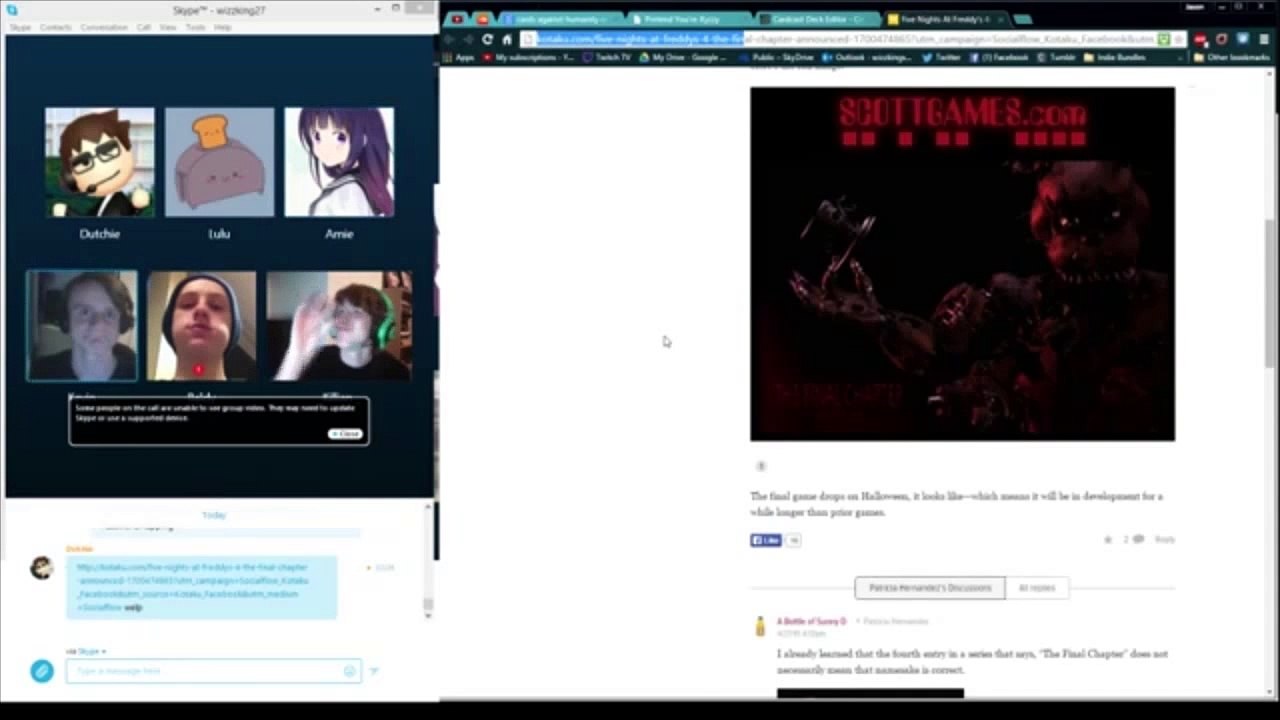This screenshot has width=1280, height=720.
Task: Open the Other bookmarks folder
Action: coord(1232,58)
